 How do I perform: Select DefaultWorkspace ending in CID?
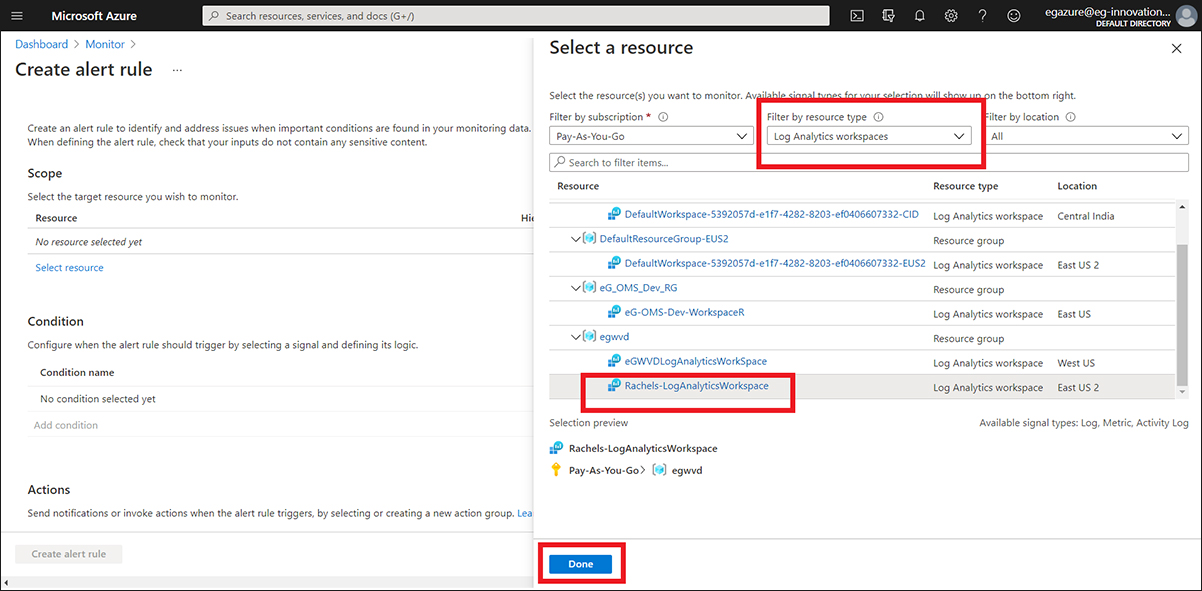pyautogui.click(x=771, y=215)
